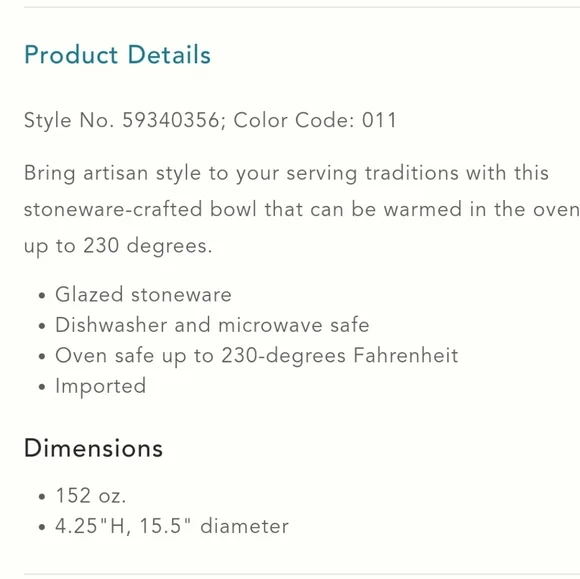The width and height of the screenshot is (580, 579).
Task: Click the word Fahrenheit in list
Action: 405,356
